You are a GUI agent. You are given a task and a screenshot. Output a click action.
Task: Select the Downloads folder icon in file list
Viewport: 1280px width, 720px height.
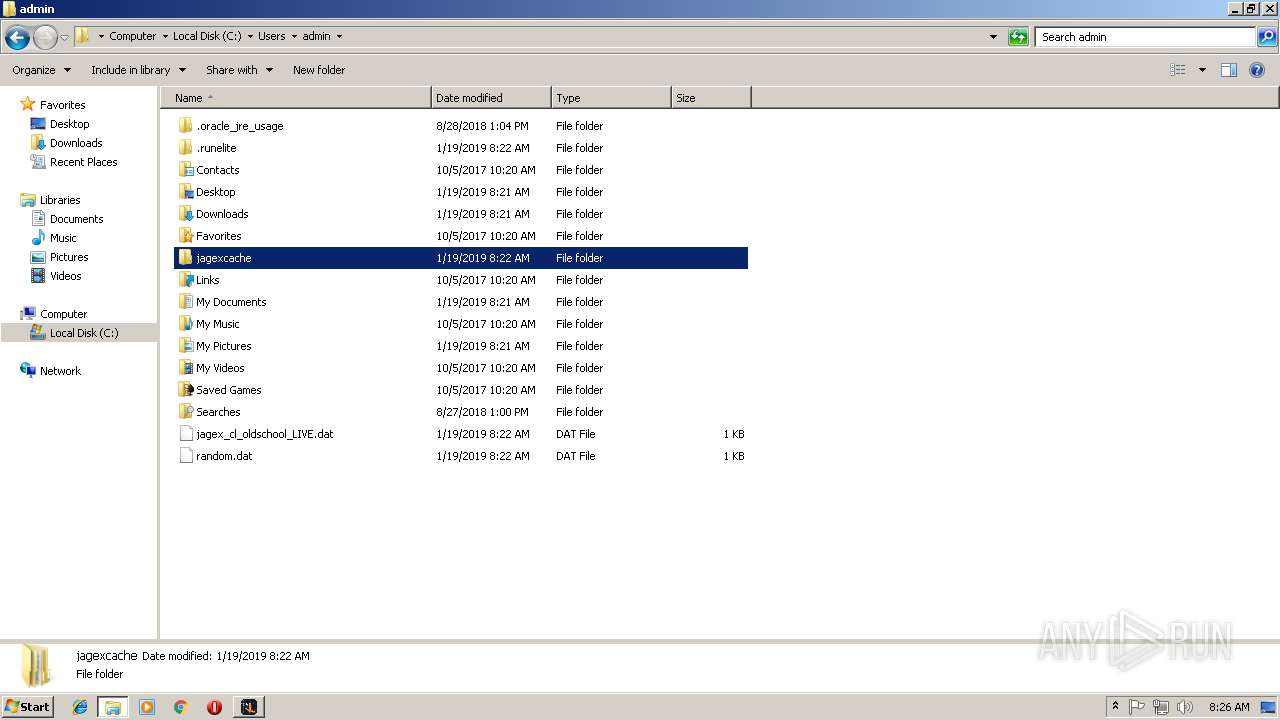pos(185,214)
